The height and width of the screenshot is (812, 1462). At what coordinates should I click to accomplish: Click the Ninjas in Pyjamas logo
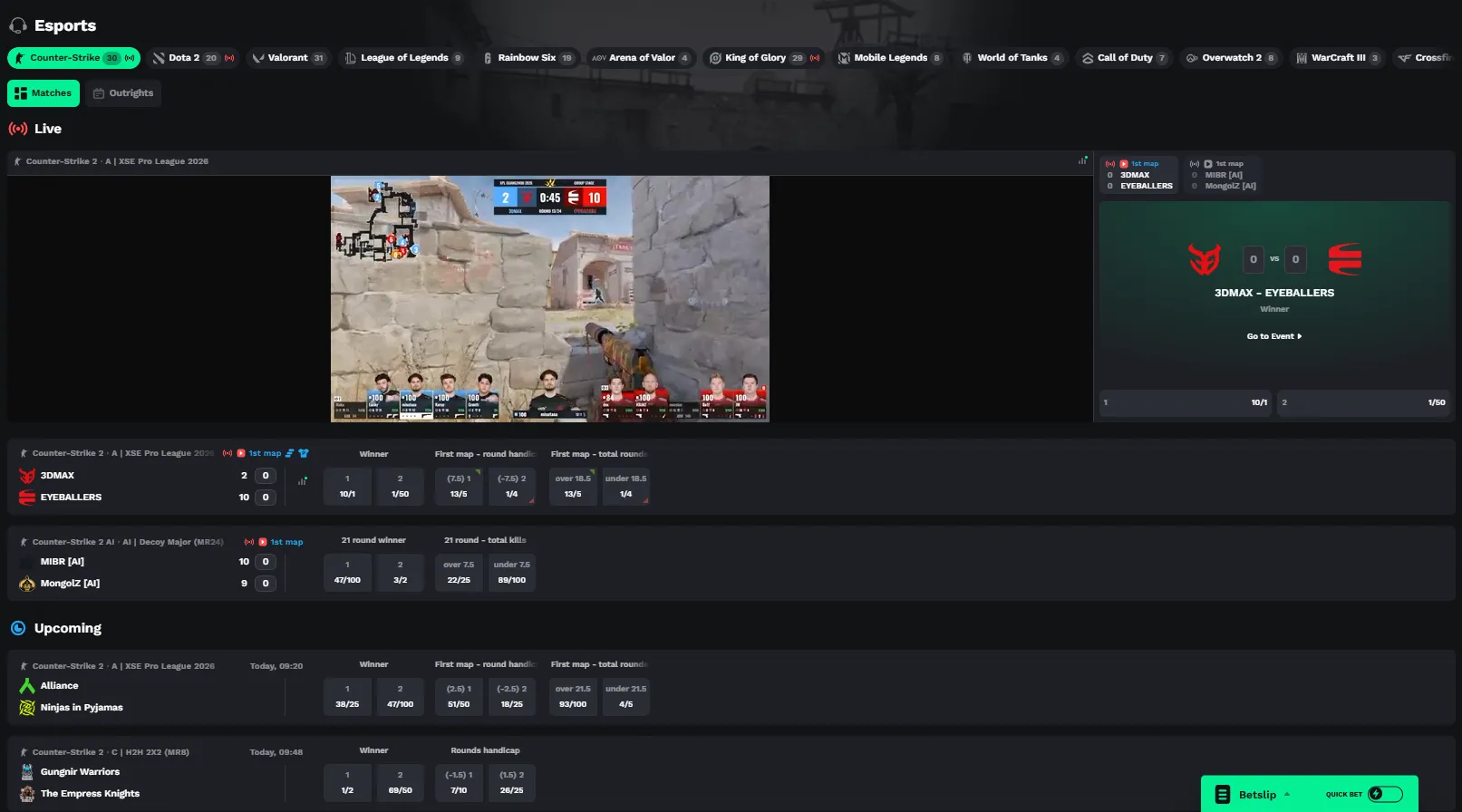pyautogui.click(x=27, y=708)
